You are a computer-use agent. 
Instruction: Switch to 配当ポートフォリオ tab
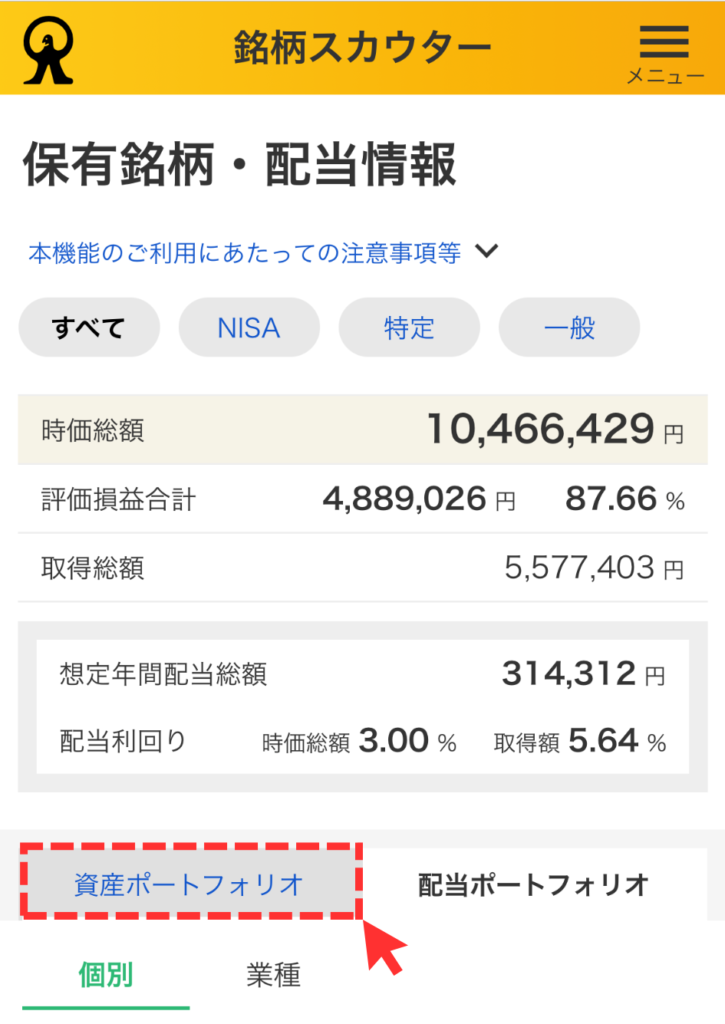tap(534, 884)
